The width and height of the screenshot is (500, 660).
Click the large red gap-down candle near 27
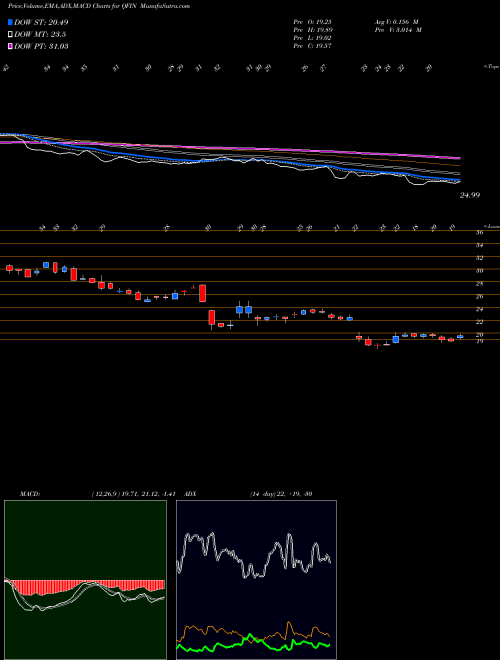(x=202, y=293)
